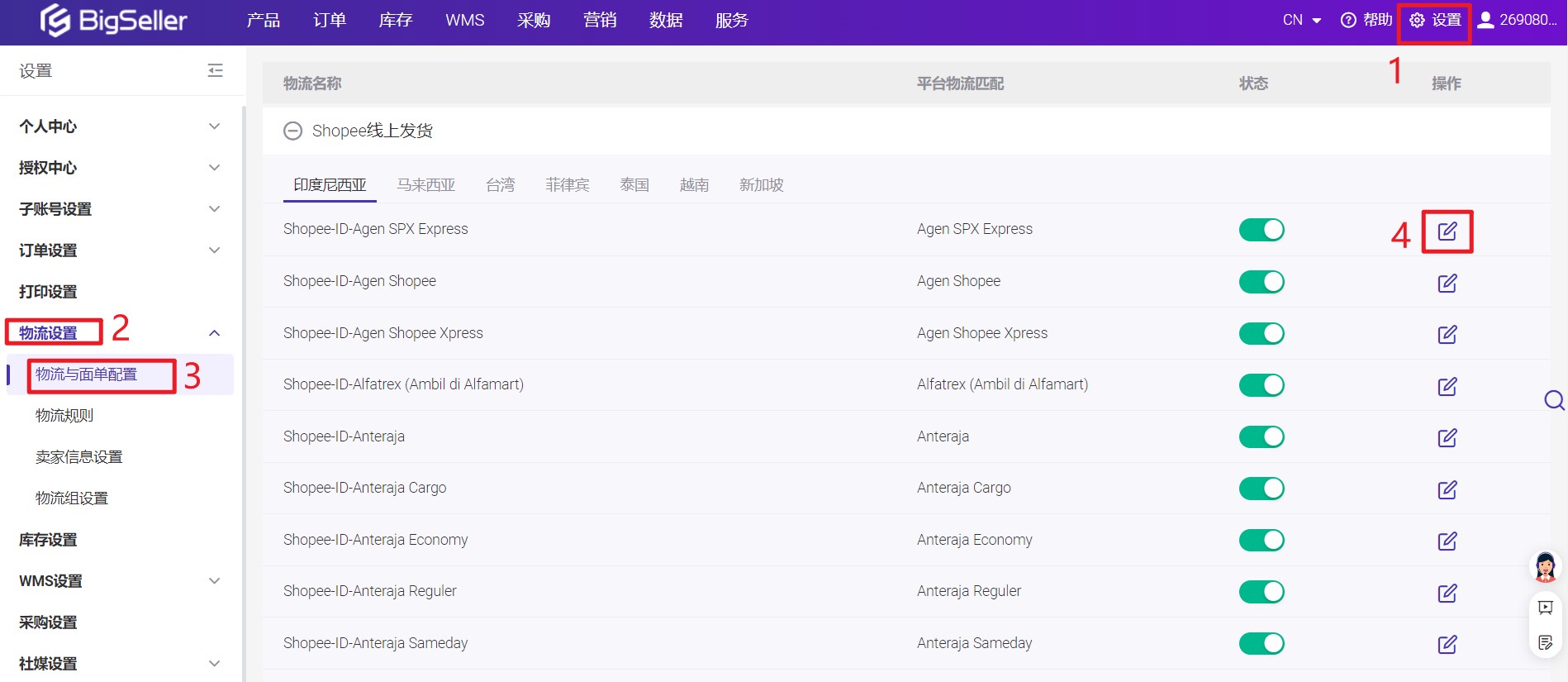Expand 授权中心 sidebar section
The height and width of the screenshot is (682, 1568).
click(x=214, y=168)
